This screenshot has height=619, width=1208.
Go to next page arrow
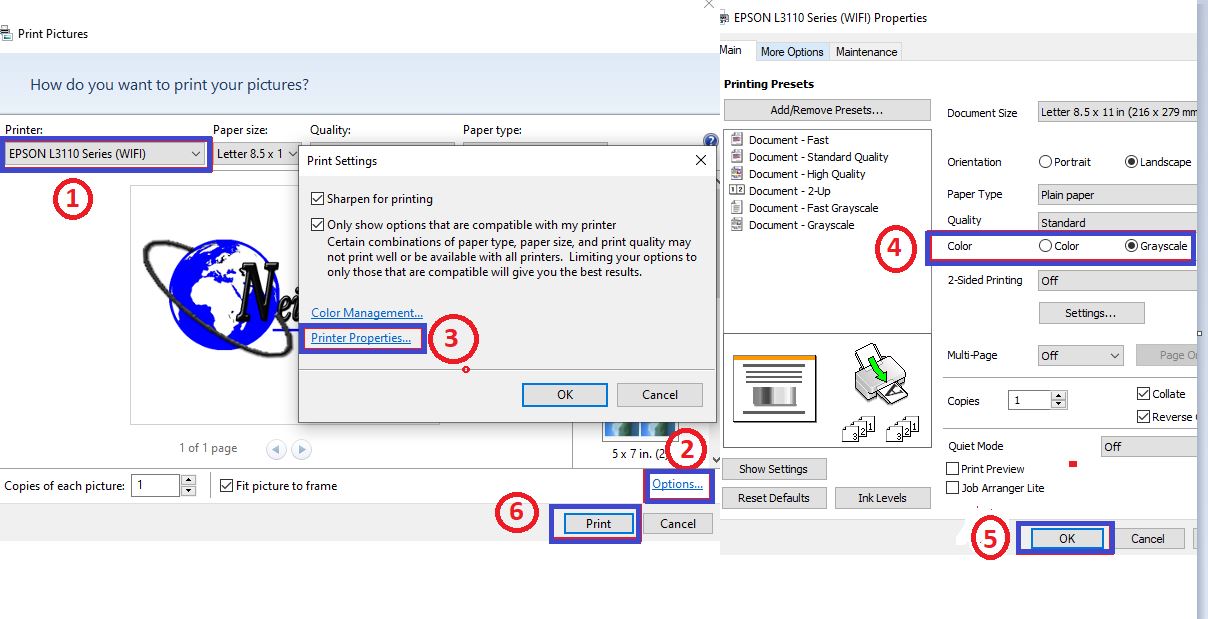pos(301,449)
